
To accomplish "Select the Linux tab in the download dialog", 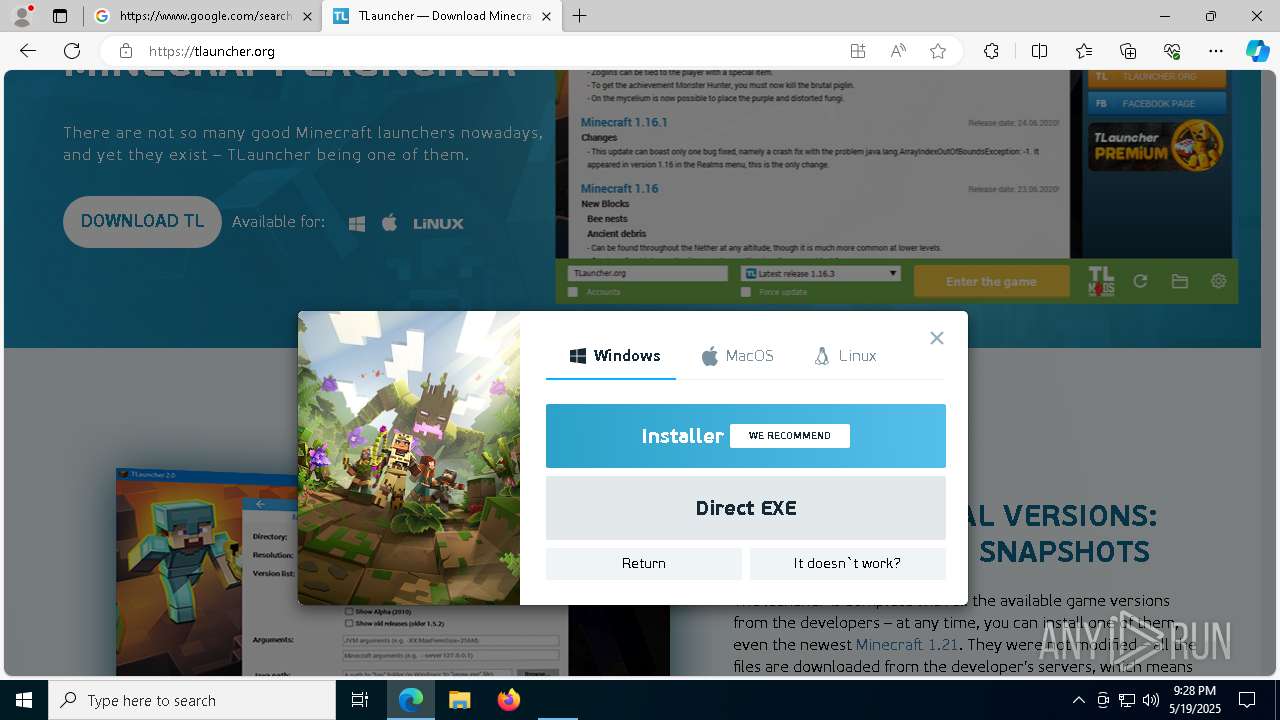I will point(846,356).
